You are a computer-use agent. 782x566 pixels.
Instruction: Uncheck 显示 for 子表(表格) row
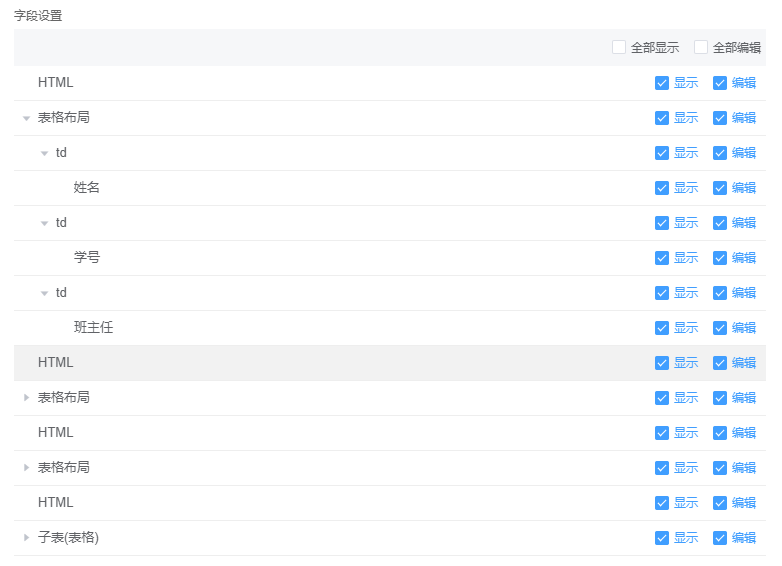coord(662,538)
